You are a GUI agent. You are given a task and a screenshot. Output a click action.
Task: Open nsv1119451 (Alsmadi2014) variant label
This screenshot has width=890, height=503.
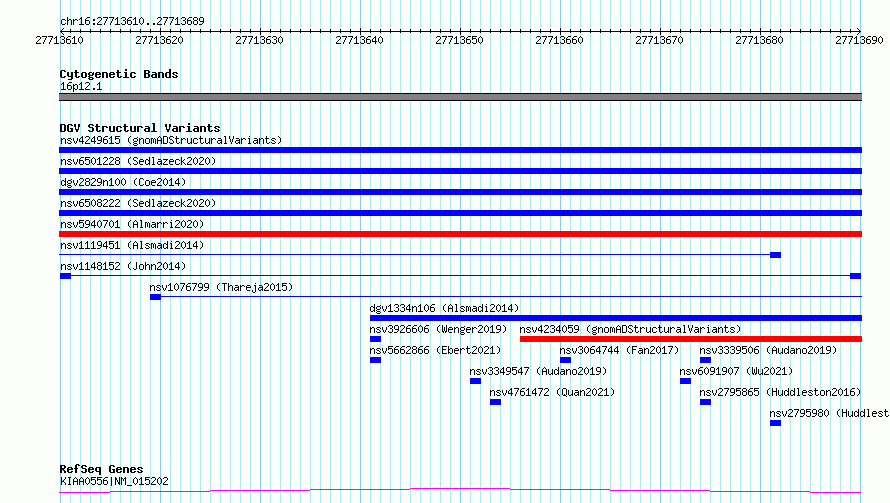click(x=132, y=245)
